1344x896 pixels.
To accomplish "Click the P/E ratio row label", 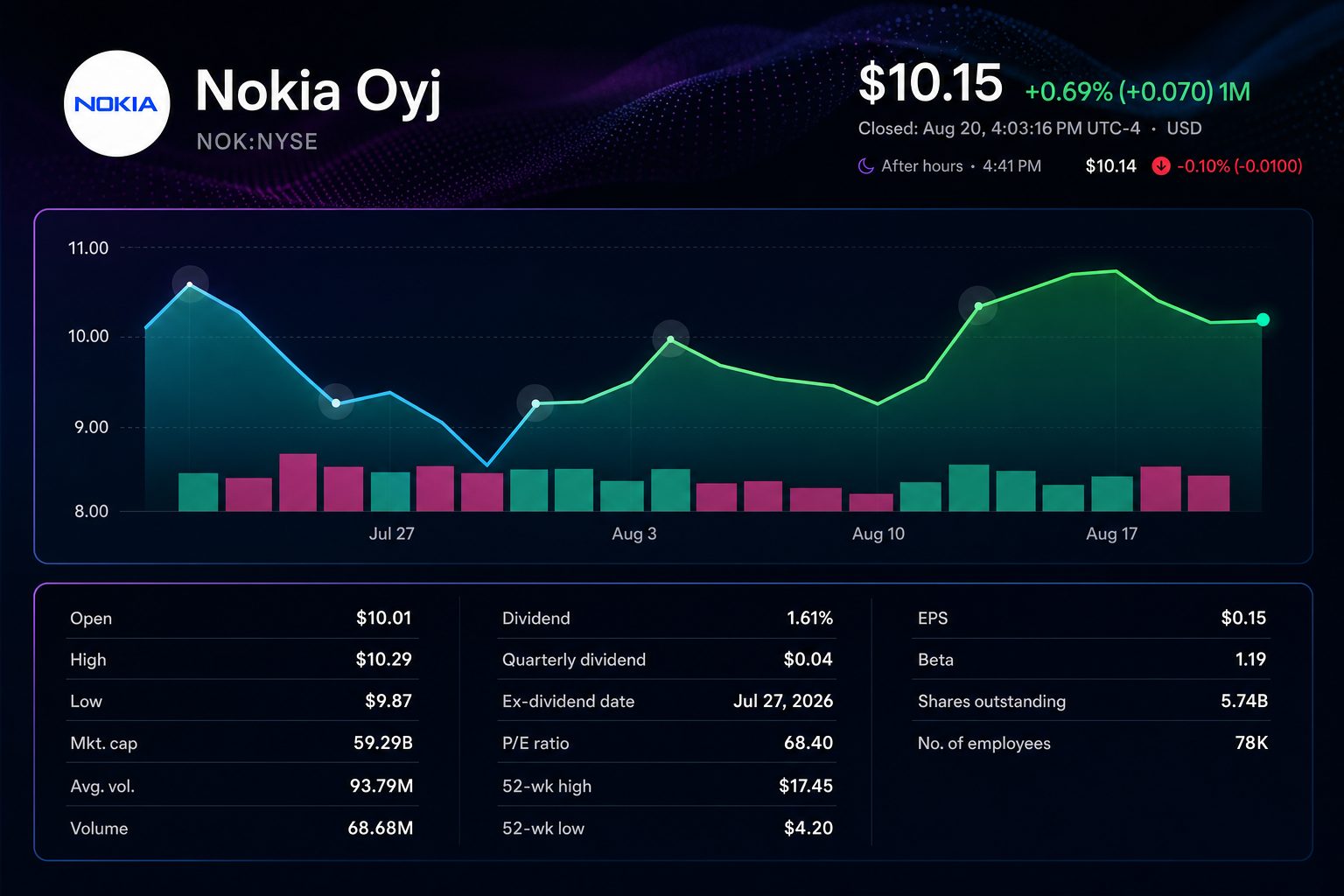I will [x=535, y=744].
